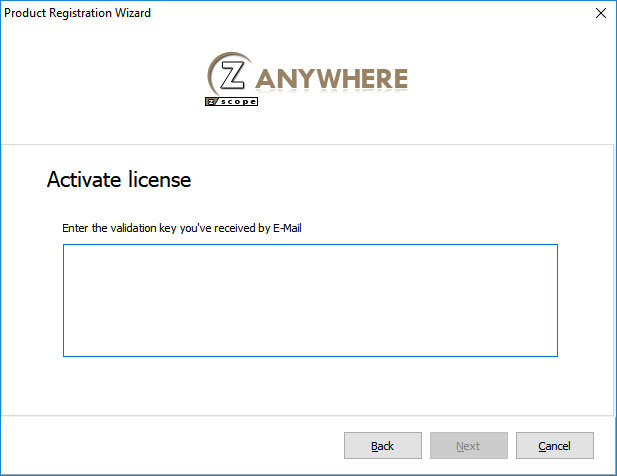The height and width of the screenshot is (476, 617).
Task: Click the Product Registration Wizard title text
Action: click(78, 13)
